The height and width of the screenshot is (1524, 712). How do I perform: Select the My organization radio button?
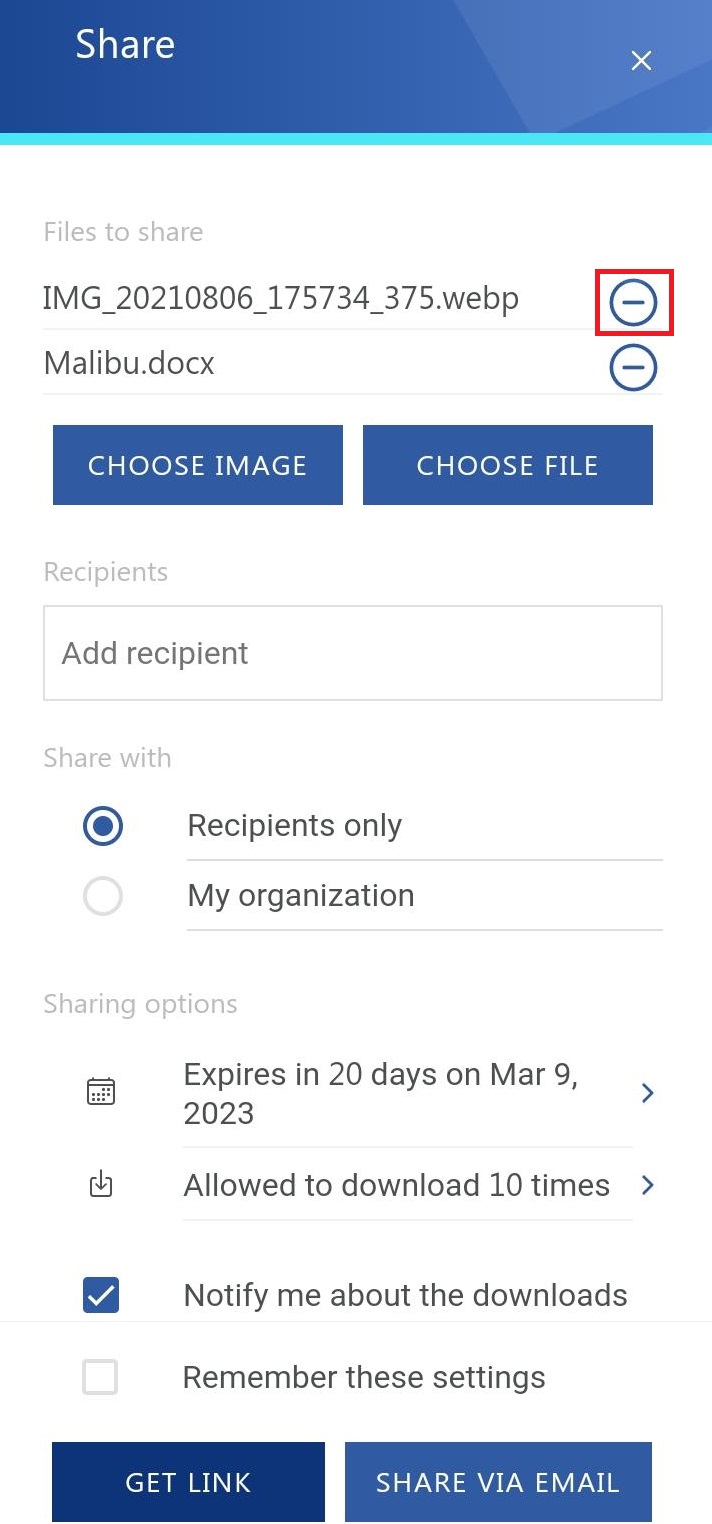[103, 896]
